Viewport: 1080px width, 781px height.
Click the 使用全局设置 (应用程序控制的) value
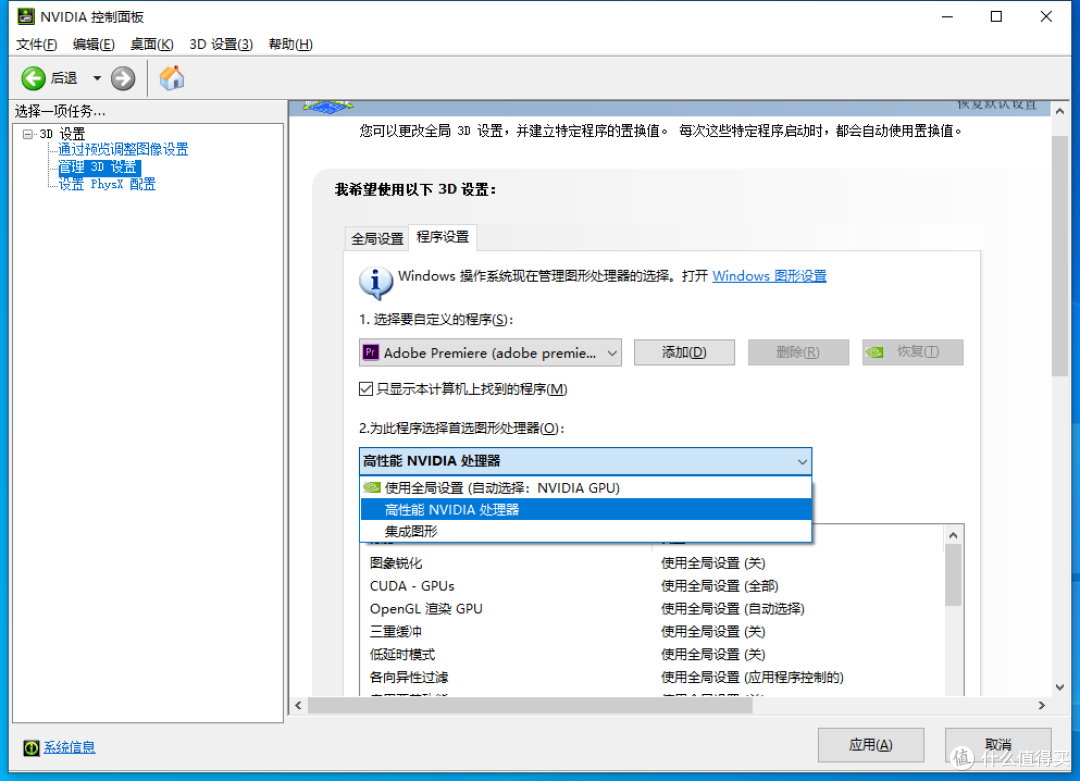tap(752, 677)
